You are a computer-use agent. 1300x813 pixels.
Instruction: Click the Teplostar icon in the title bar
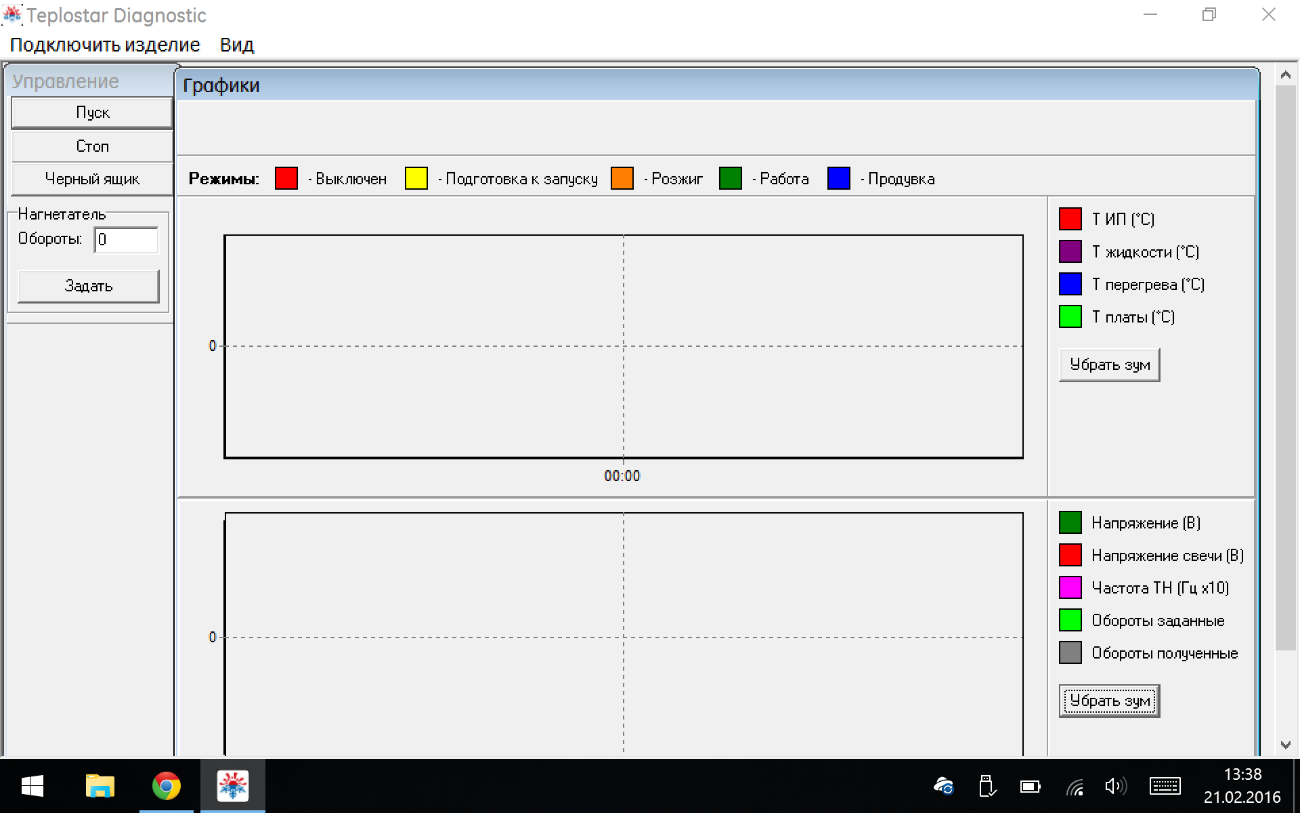14,15
